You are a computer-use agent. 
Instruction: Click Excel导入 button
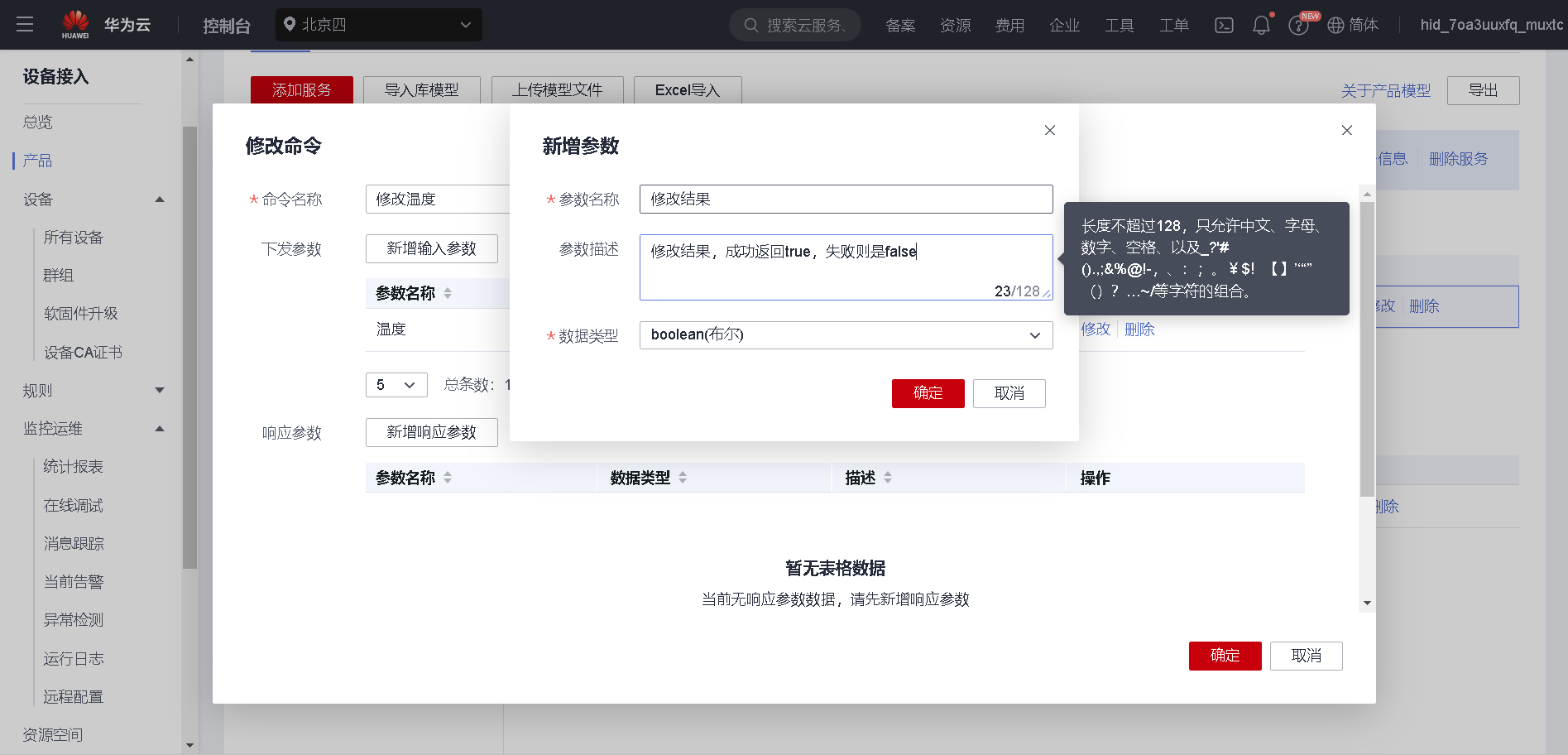(688, 90)
